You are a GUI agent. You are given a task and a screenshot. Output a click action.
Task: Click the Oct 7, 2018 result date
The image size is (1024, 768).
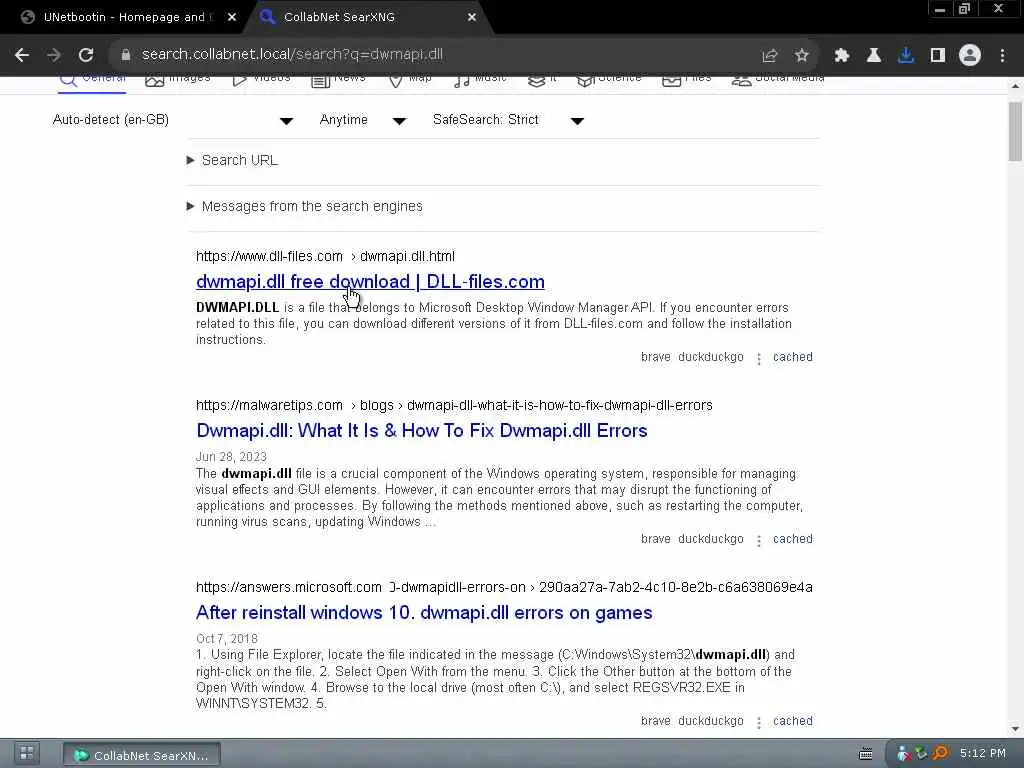227,639
